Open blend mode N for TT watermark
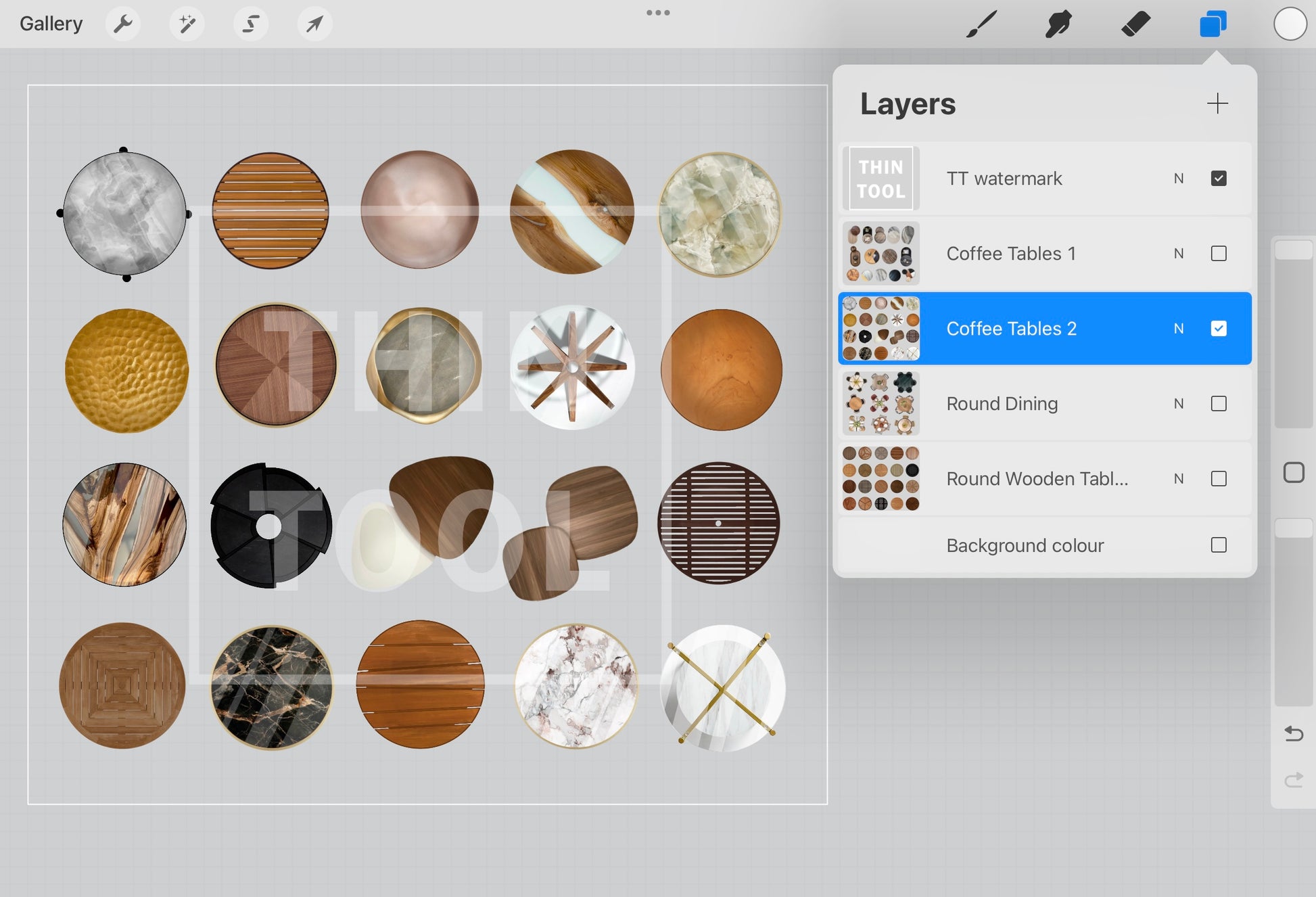The width and height of the screenshot is (1316, 897). pyautogui.click(x=1179, y=179)
